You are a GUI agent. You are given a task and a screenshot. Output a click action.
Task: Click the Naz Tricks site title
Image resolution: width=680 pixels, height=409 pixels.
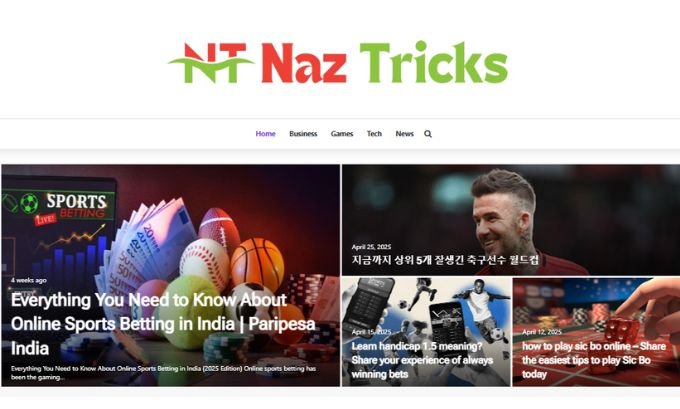384,62
